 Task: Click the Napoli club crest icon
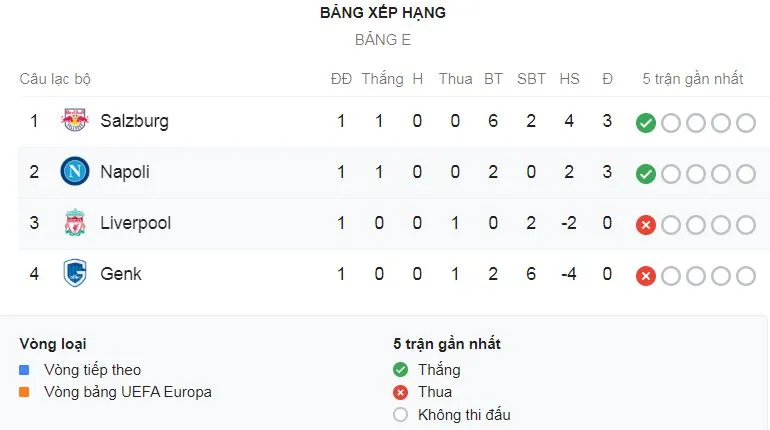pos(74,172)
